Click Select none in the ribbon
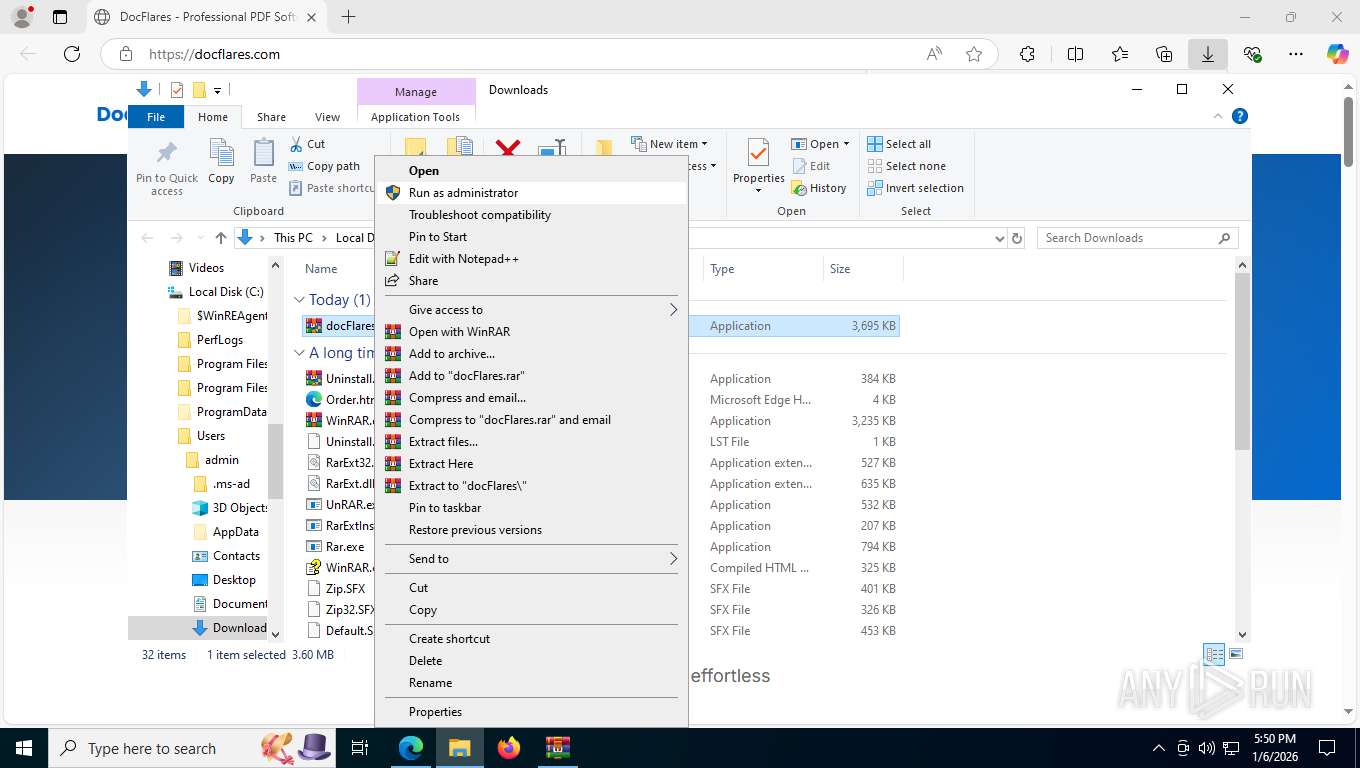The height and width of the screenshot is (768, 1360). [x=906, y=166]
